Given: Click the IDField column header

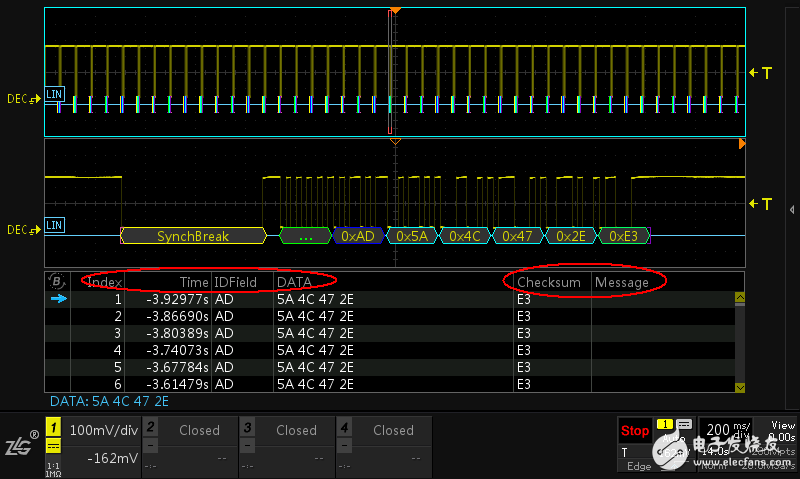Looking at the screenshot, I should click(x=237, y=282).
